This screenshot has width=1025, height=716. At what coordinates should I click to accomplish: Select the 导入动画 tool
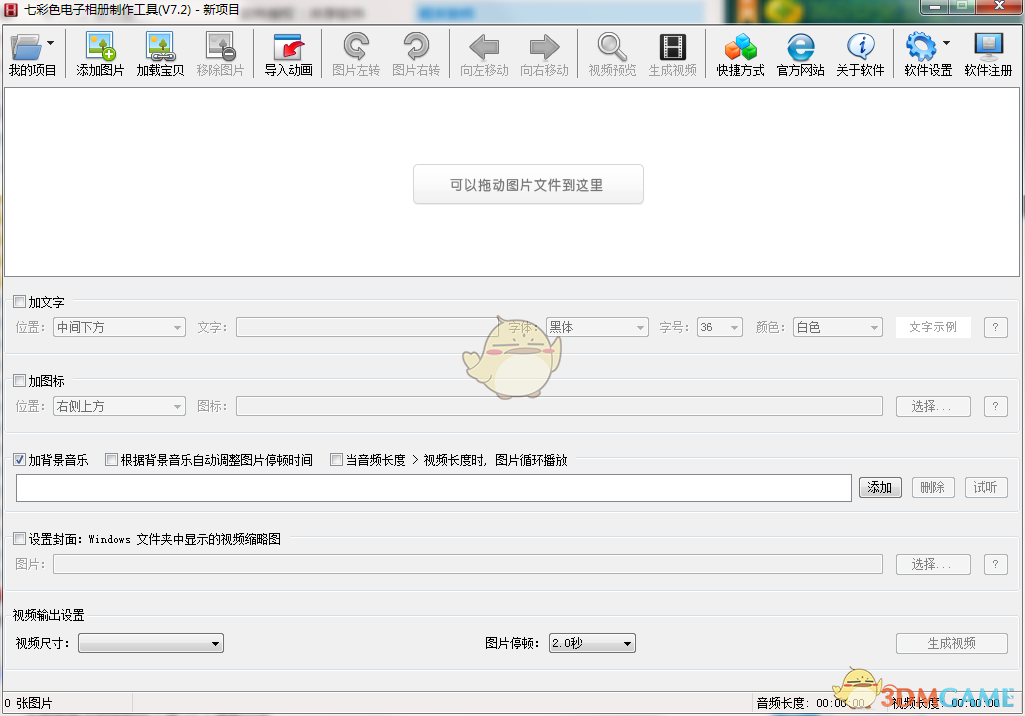click(x=286, y=53)
